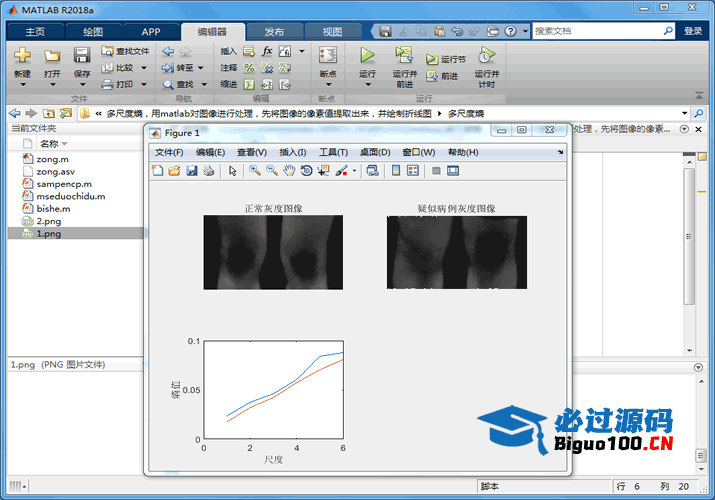The height and width of the screenshot is (500, 715).
Task: Expand the New file dropdown arrow
Action: tap(22, 84)
